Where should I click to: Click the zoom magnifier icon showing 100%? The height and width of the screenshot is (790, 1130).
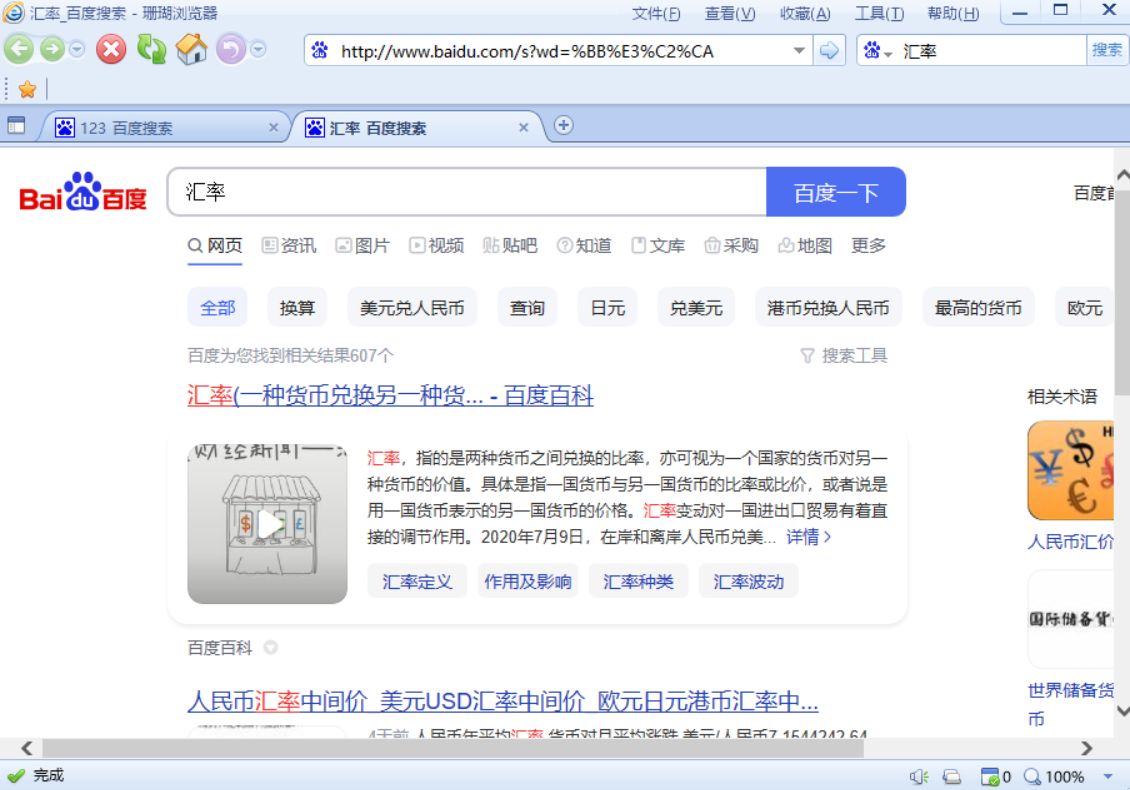point(1032,776)
